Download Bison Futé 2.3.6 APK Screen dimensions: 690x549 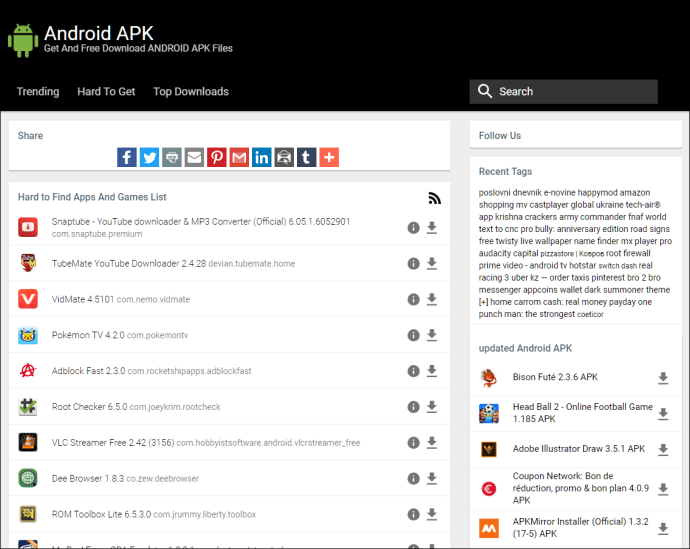663,377
